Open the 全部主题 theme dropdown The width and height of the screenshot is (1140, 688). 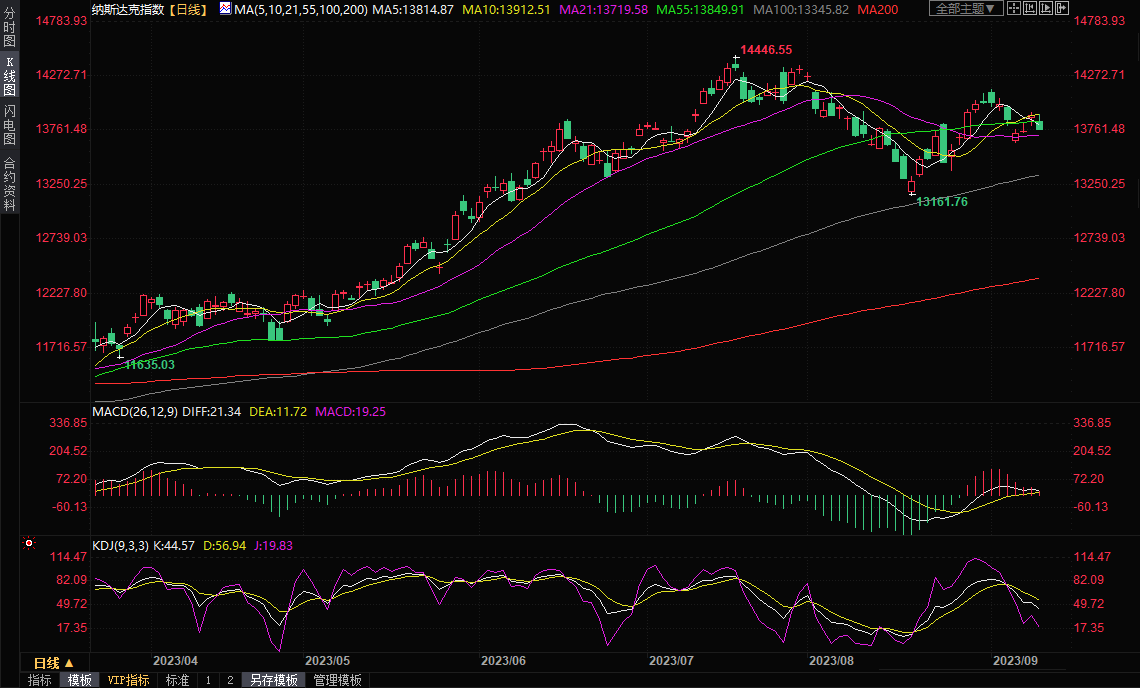point(966,8)
